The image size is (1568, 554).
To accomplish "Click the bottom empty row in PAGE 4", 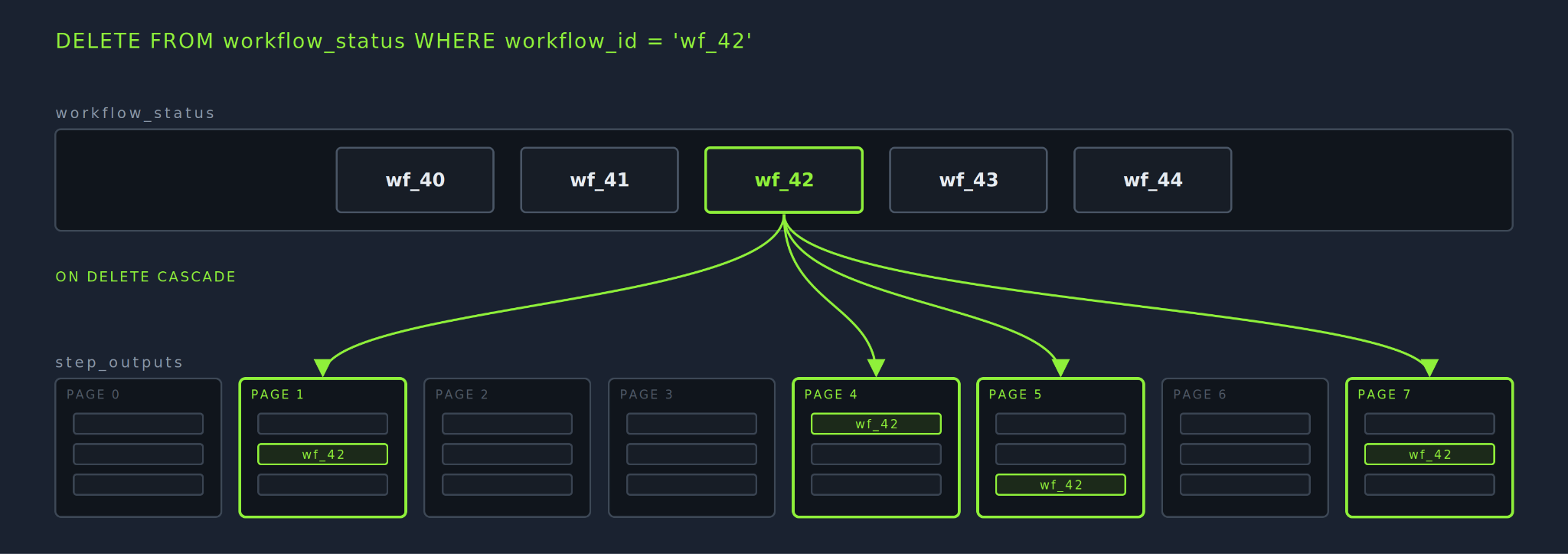I will (x=877, y=485).
